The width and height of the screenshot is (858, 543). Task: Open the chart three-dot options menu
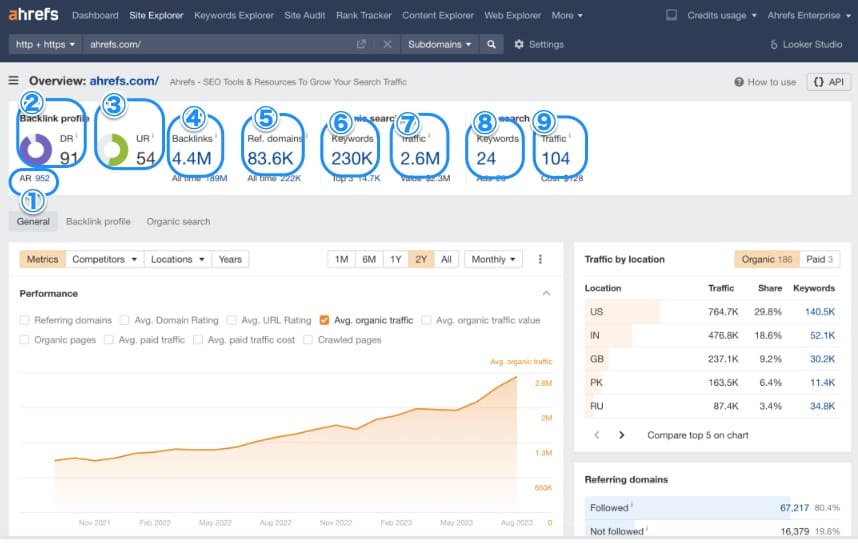pos(540,259)
